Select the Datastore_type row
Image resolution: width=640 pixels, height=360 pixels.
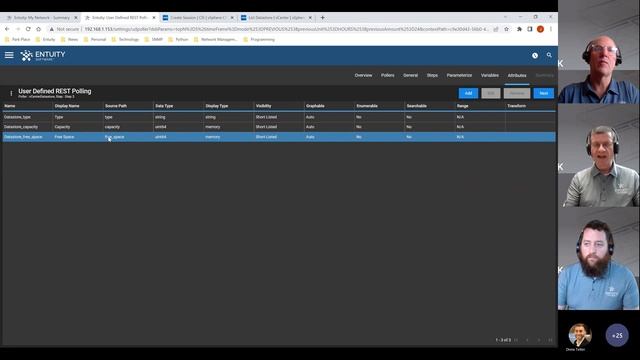279,117
